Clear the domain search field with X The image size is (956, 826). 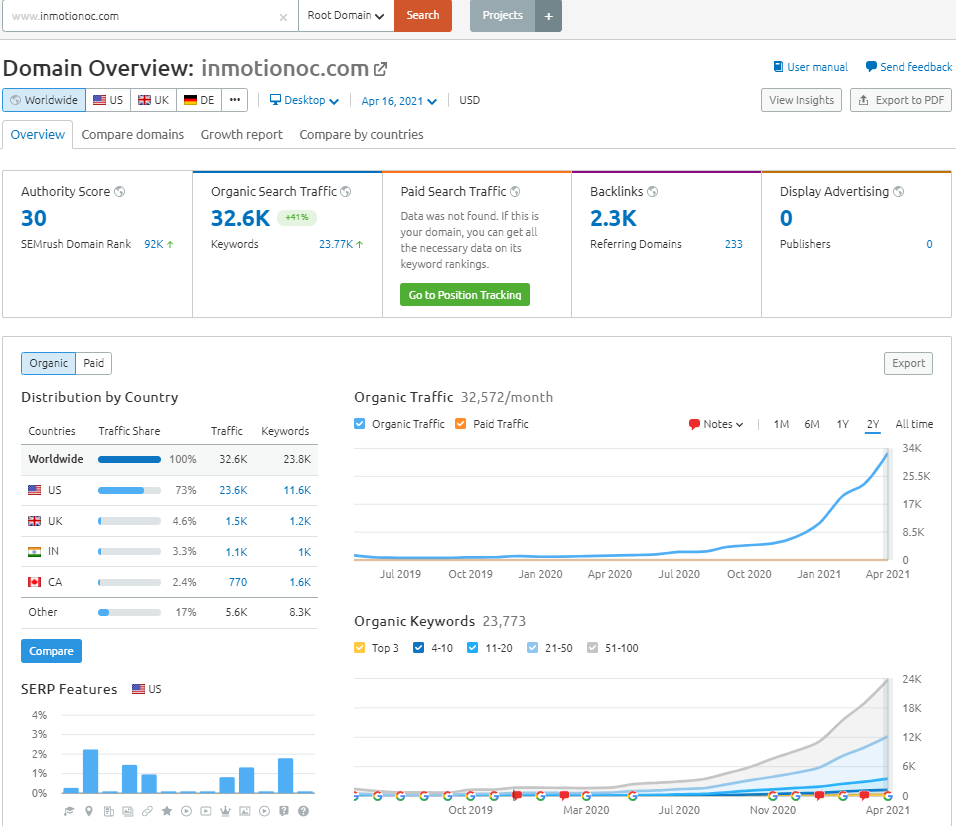(x=283, y=17)
